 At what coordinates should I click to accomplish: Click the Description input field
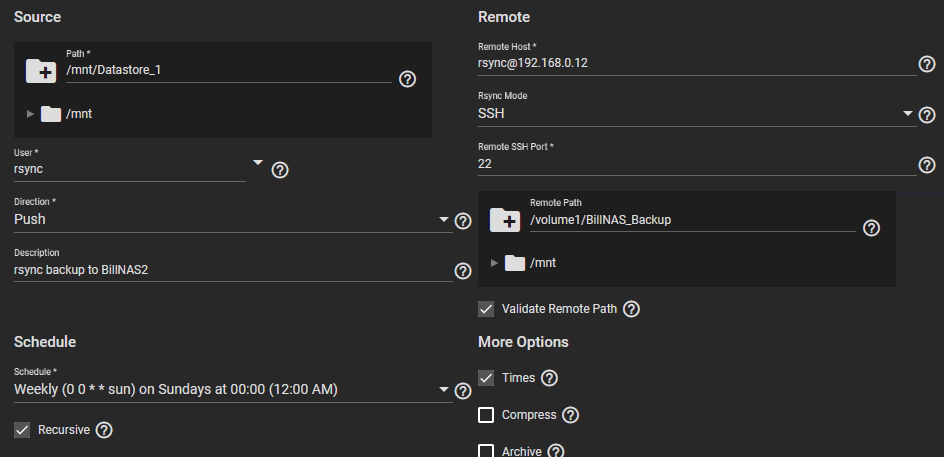click(x=233, y=270)
